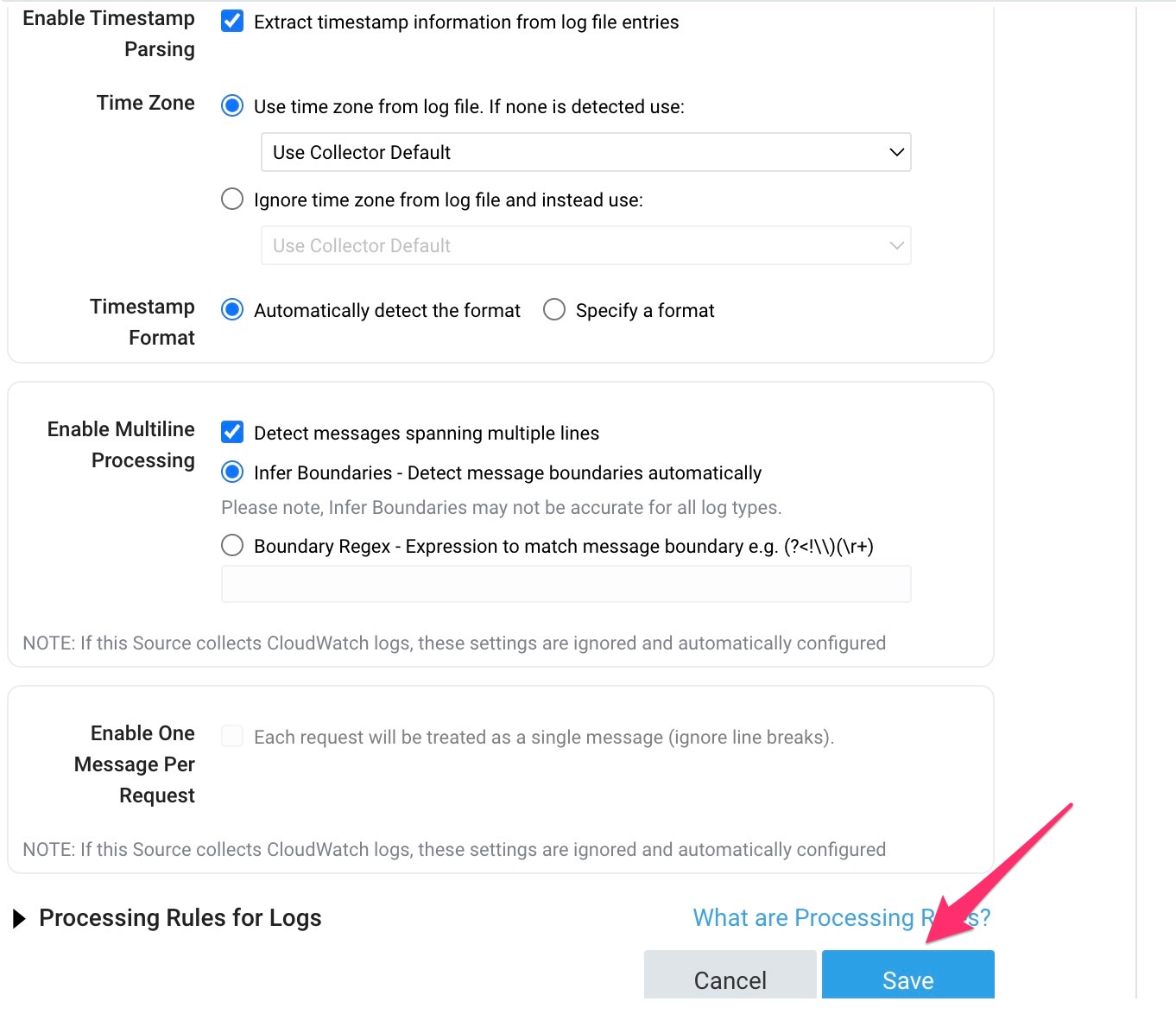Uncheck 'Detect messages spanning multiple lines'

click(x=231, y=432)
